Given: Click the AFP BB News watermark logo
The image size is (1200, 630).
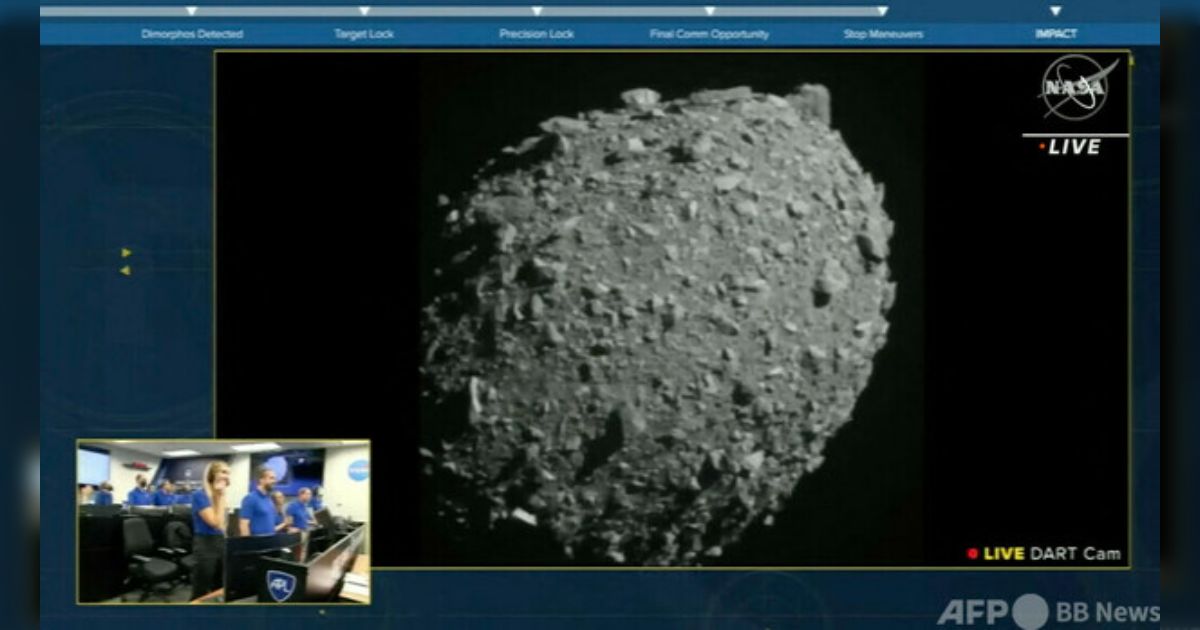Looking at the screenshot, I should (x=1048, y=611).
